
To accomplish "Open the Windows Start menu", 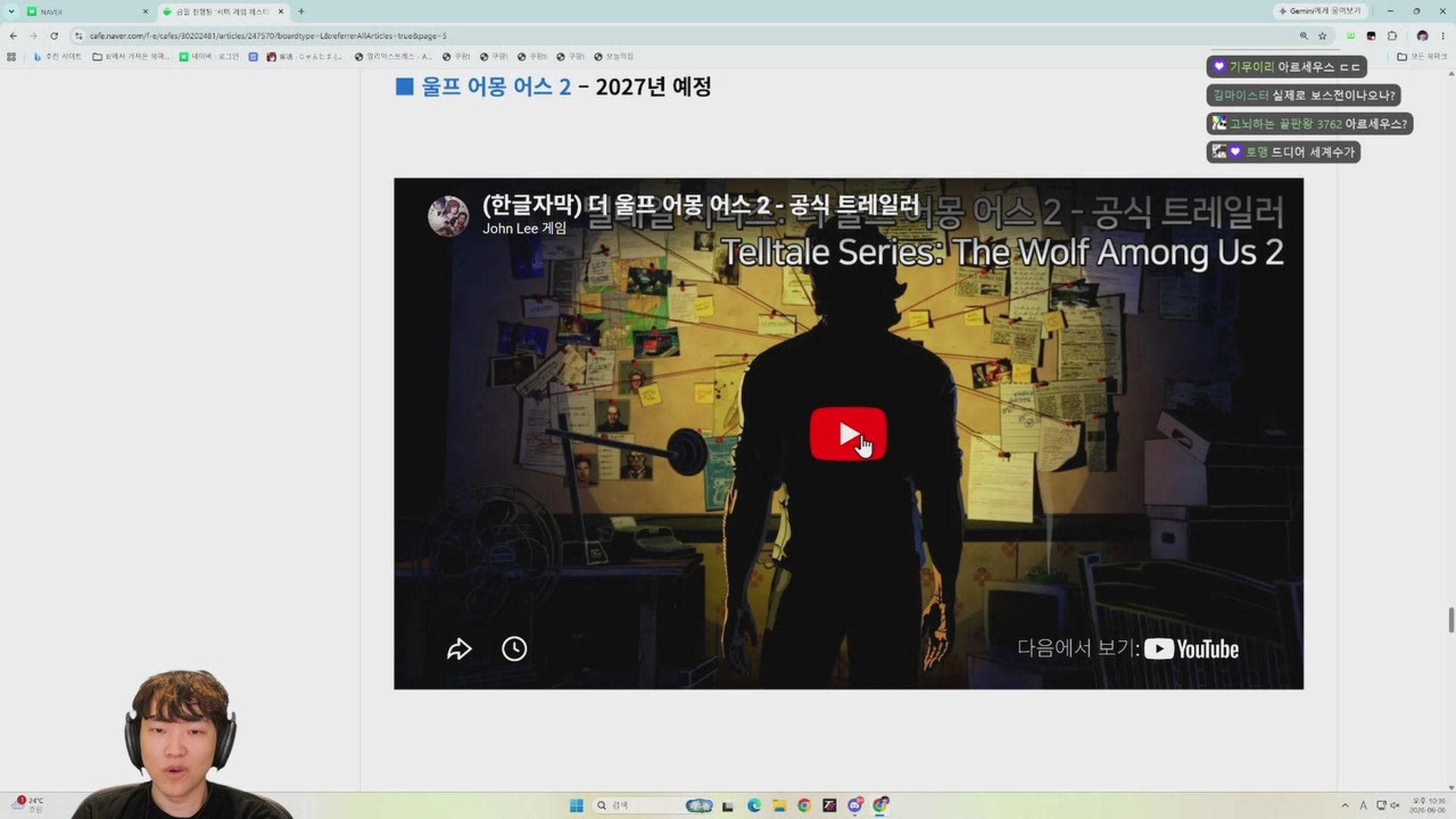I will 576,805.
